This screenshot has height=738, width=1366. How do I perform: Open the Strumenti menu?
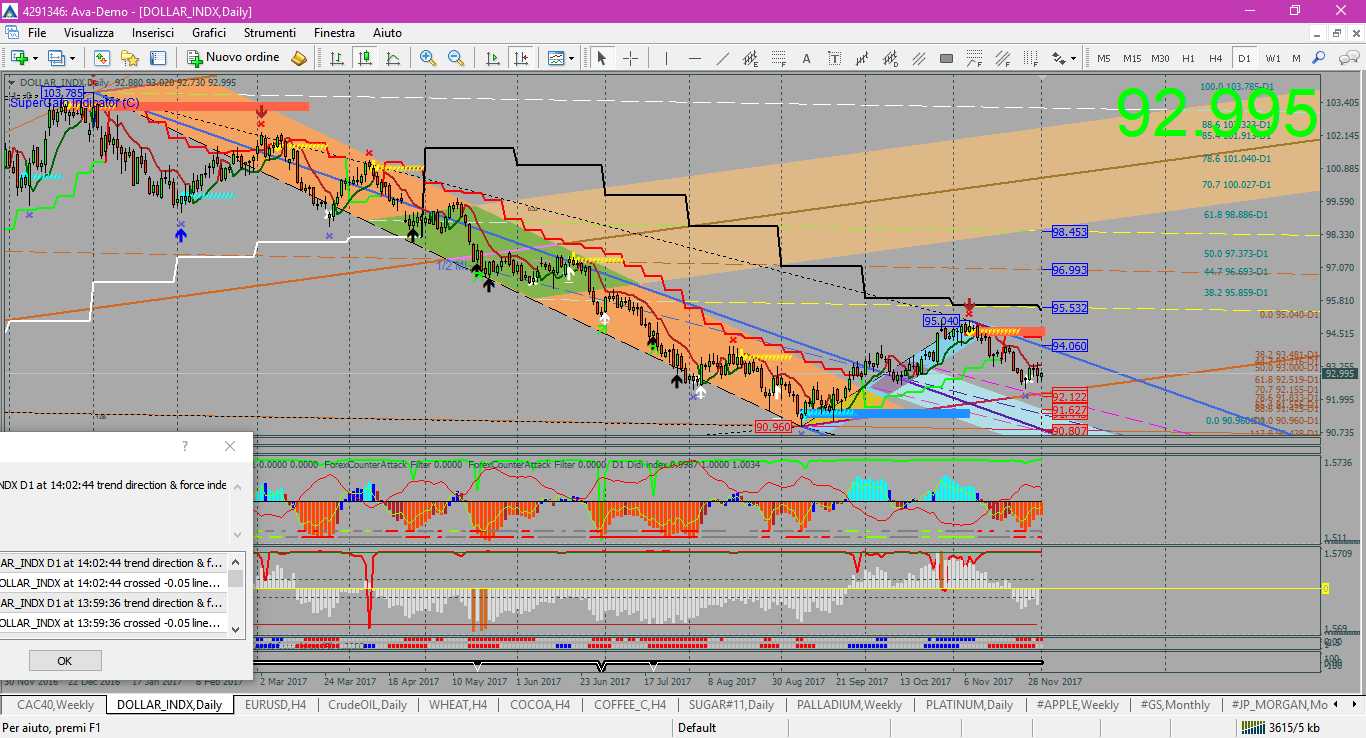coord(270,33)
